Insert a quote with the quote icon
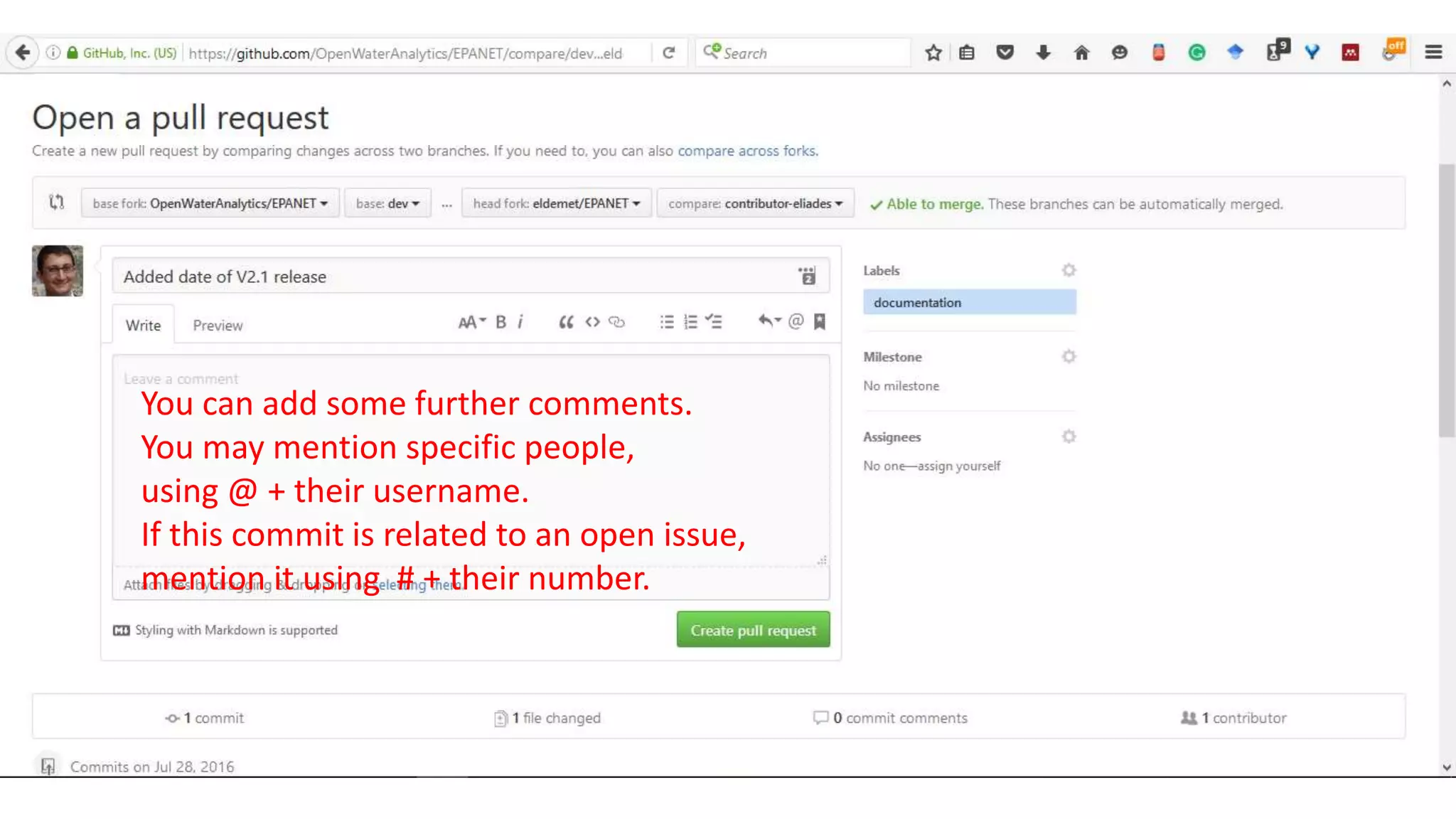Viewport: 1456px width, 819px height. pos(566,322)
